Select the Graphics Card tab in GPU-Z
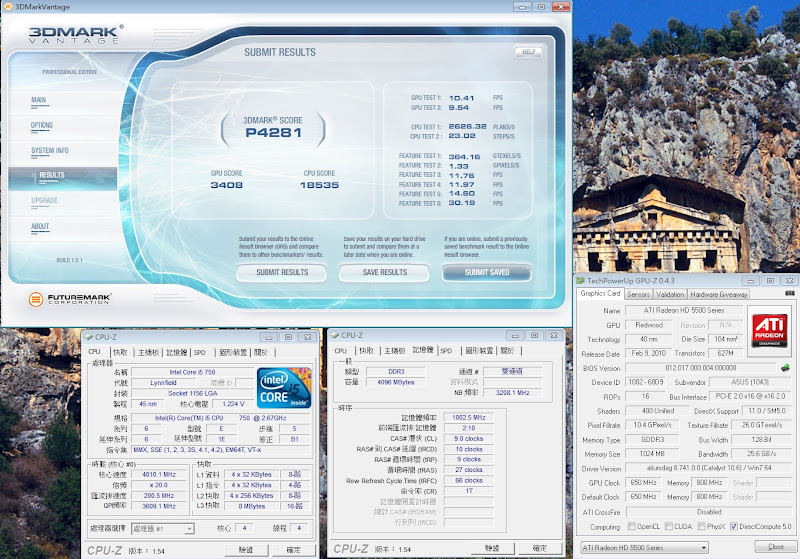 600,293
